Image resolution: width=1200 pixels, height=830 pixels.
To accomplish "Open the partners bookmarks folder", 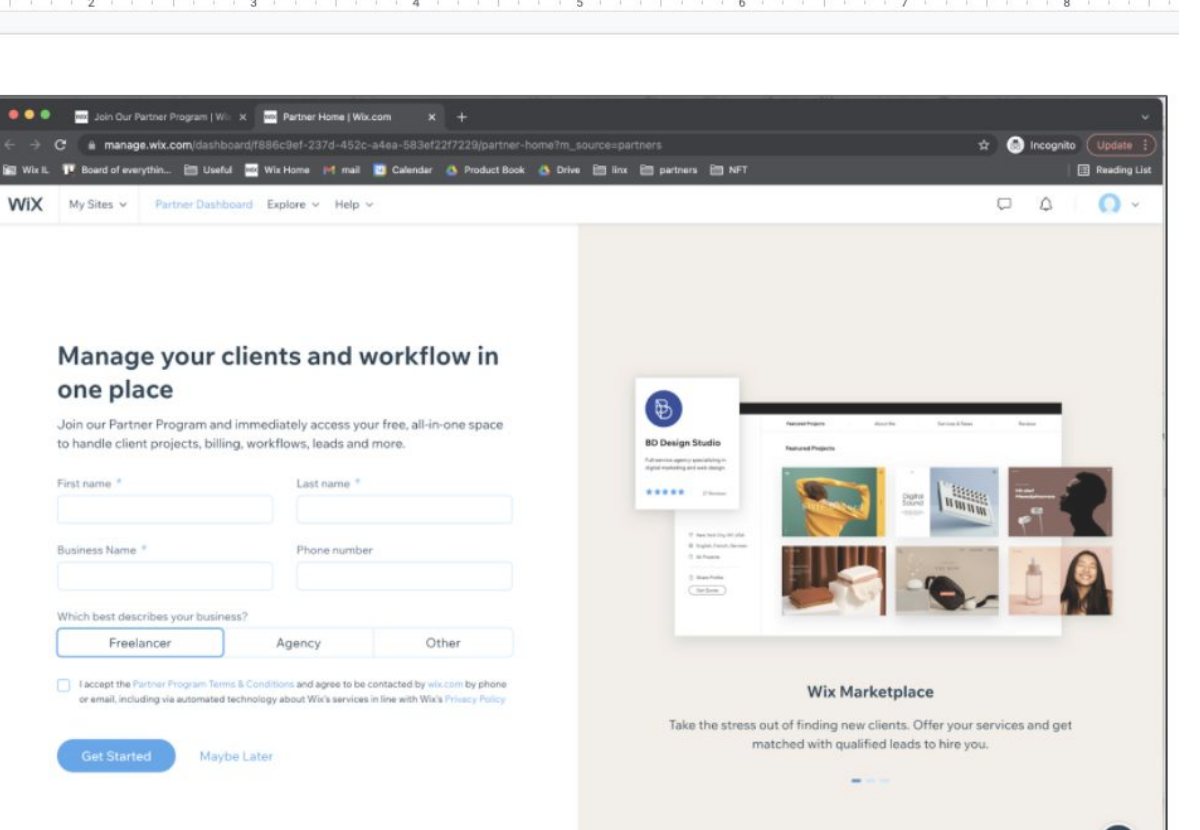I will (x=669, y=170).
